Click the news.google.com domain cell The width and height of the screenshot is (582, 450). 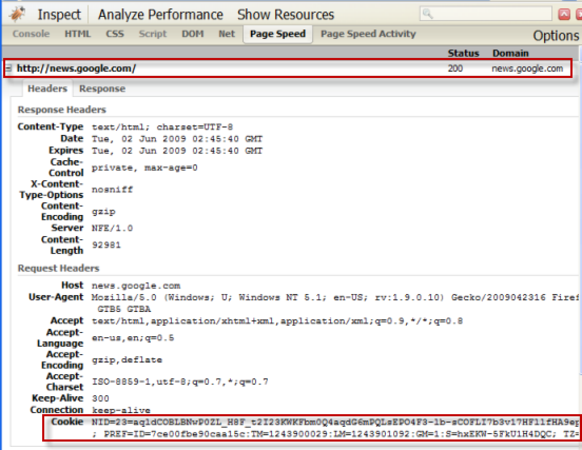527,69
